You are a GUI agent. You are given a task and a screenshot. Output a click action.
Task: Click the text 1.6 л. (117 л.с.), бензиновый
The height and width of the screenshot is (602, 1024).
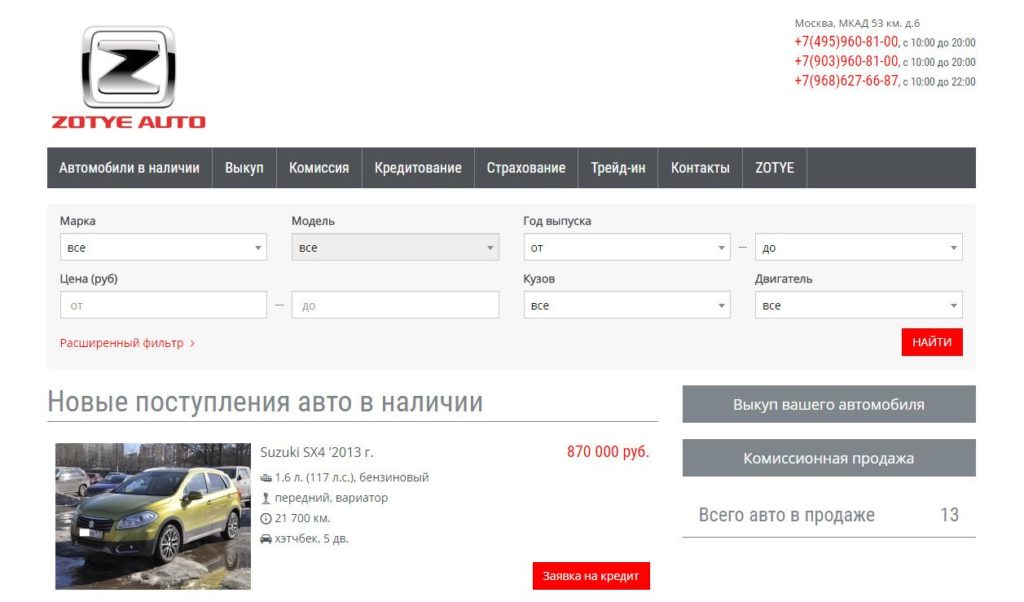click(x=351, y=477)
